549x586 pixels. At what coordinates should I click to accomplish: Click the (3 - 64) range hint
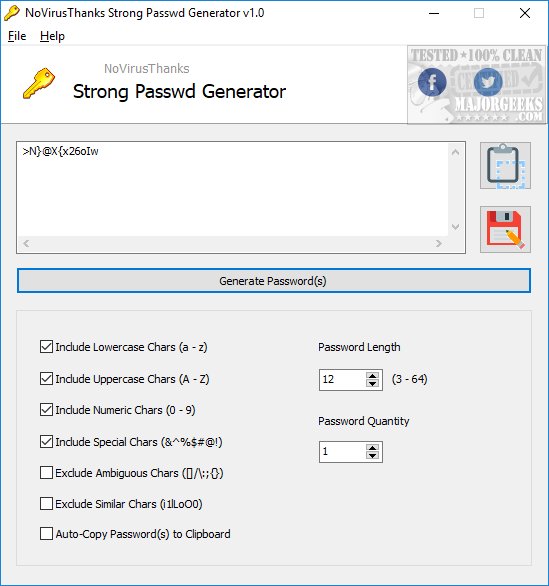(410, 379)
